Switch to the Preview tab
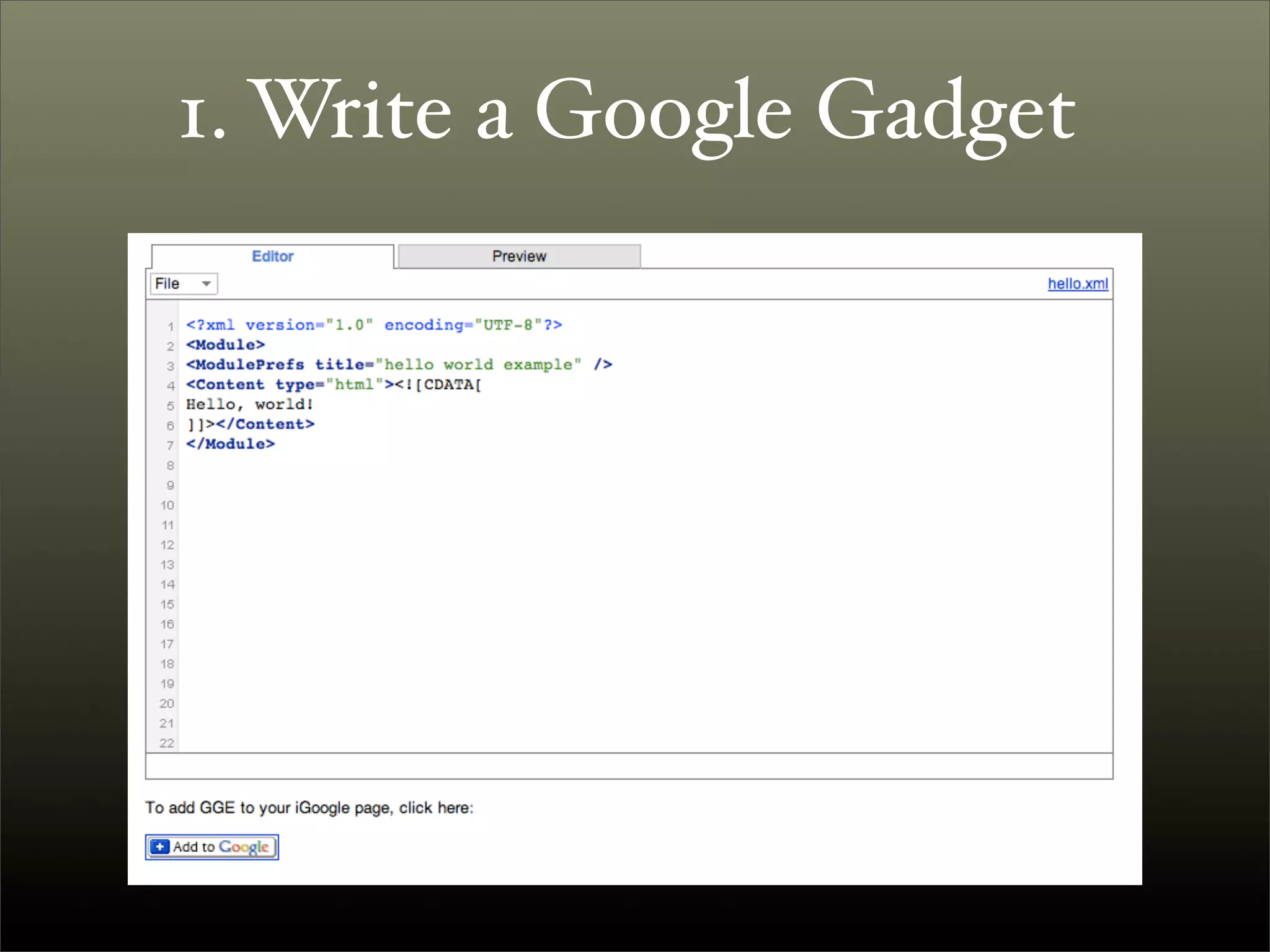The height and width of the screenshot is (952, 1270). click(519, 256)
